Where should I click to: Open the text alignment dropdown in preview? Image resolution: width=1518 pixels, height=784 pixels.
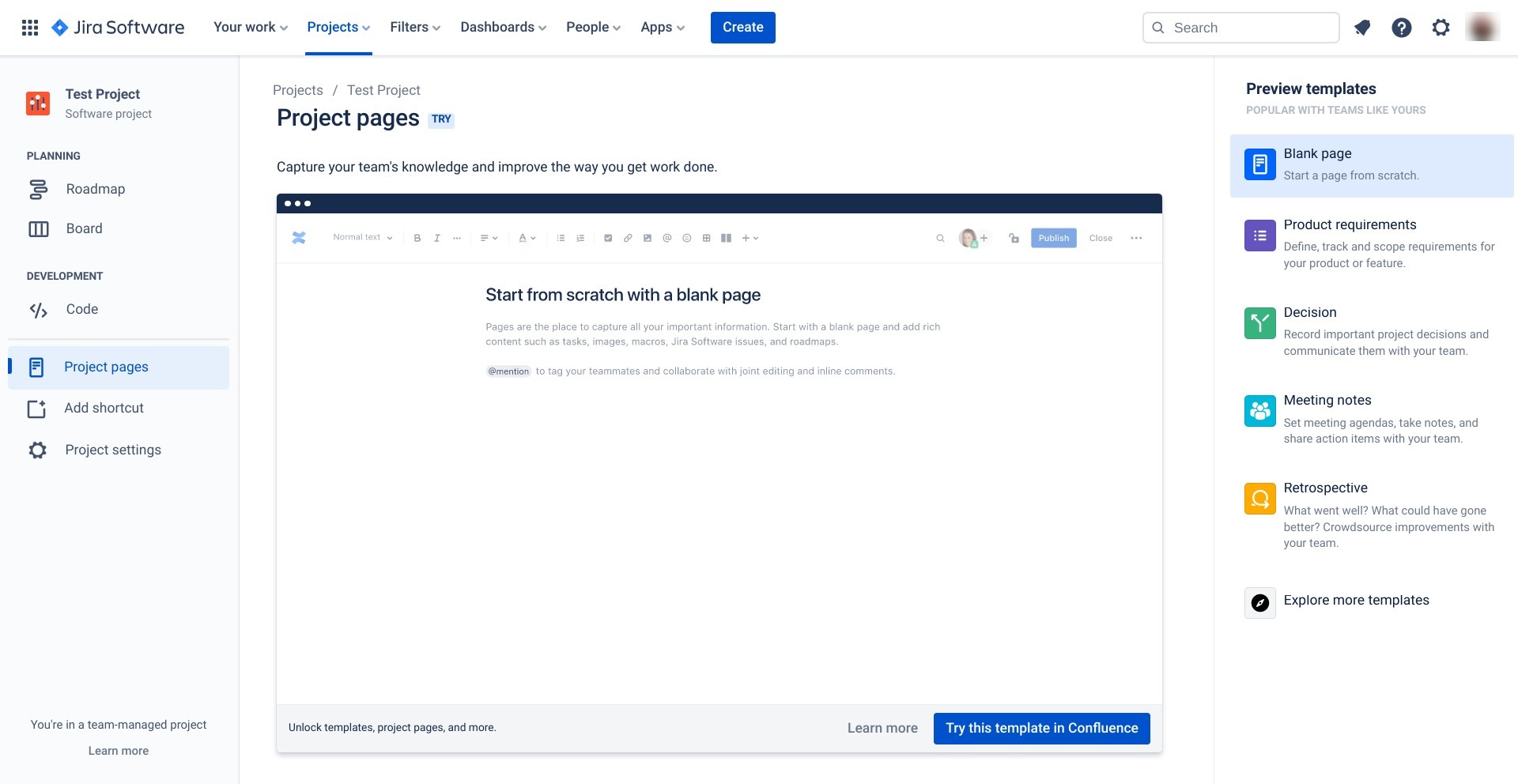(x=489, y=238)
